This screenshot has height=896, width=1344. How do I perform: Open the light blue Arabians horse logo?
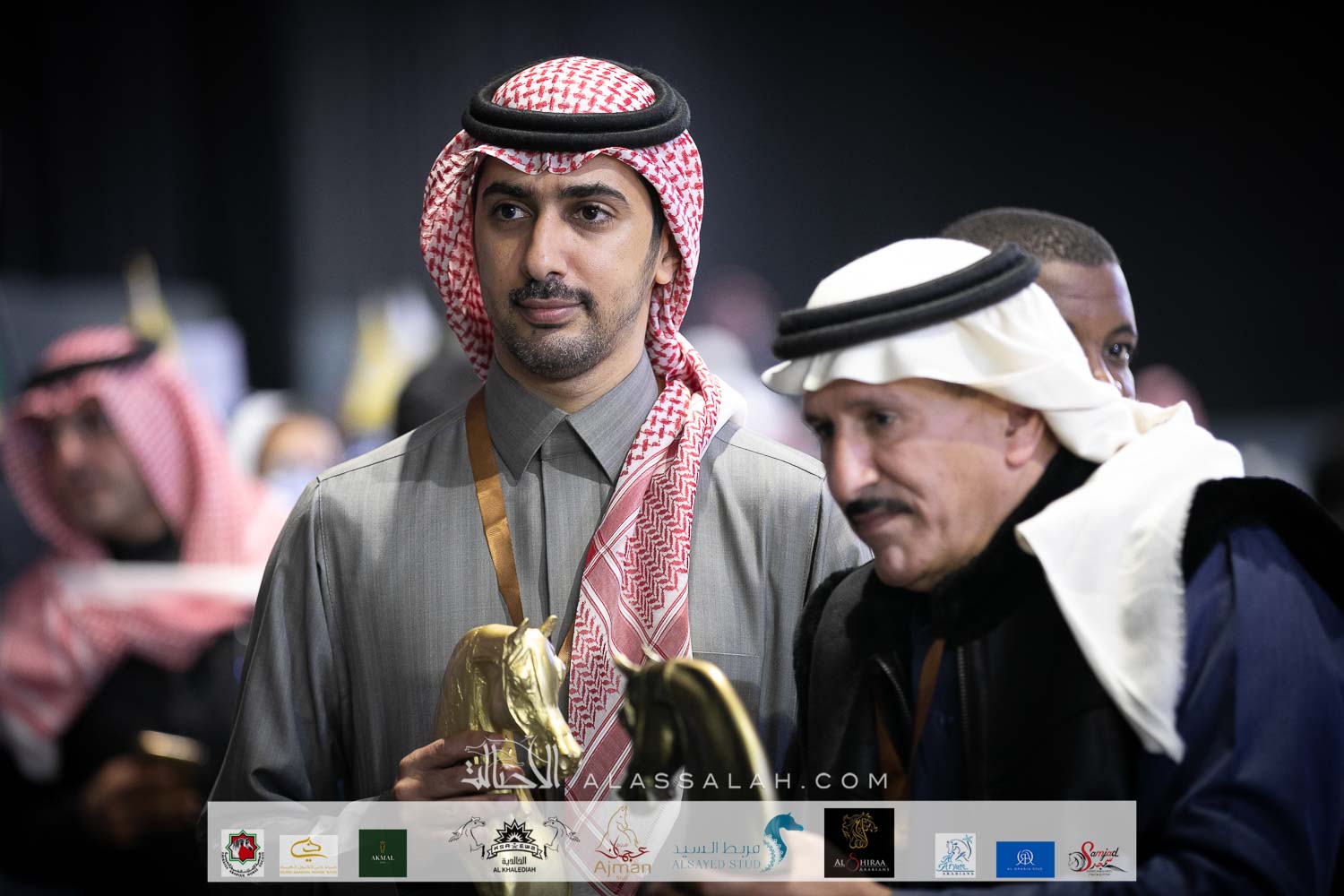pyautogui.click(x=955, y=854)
